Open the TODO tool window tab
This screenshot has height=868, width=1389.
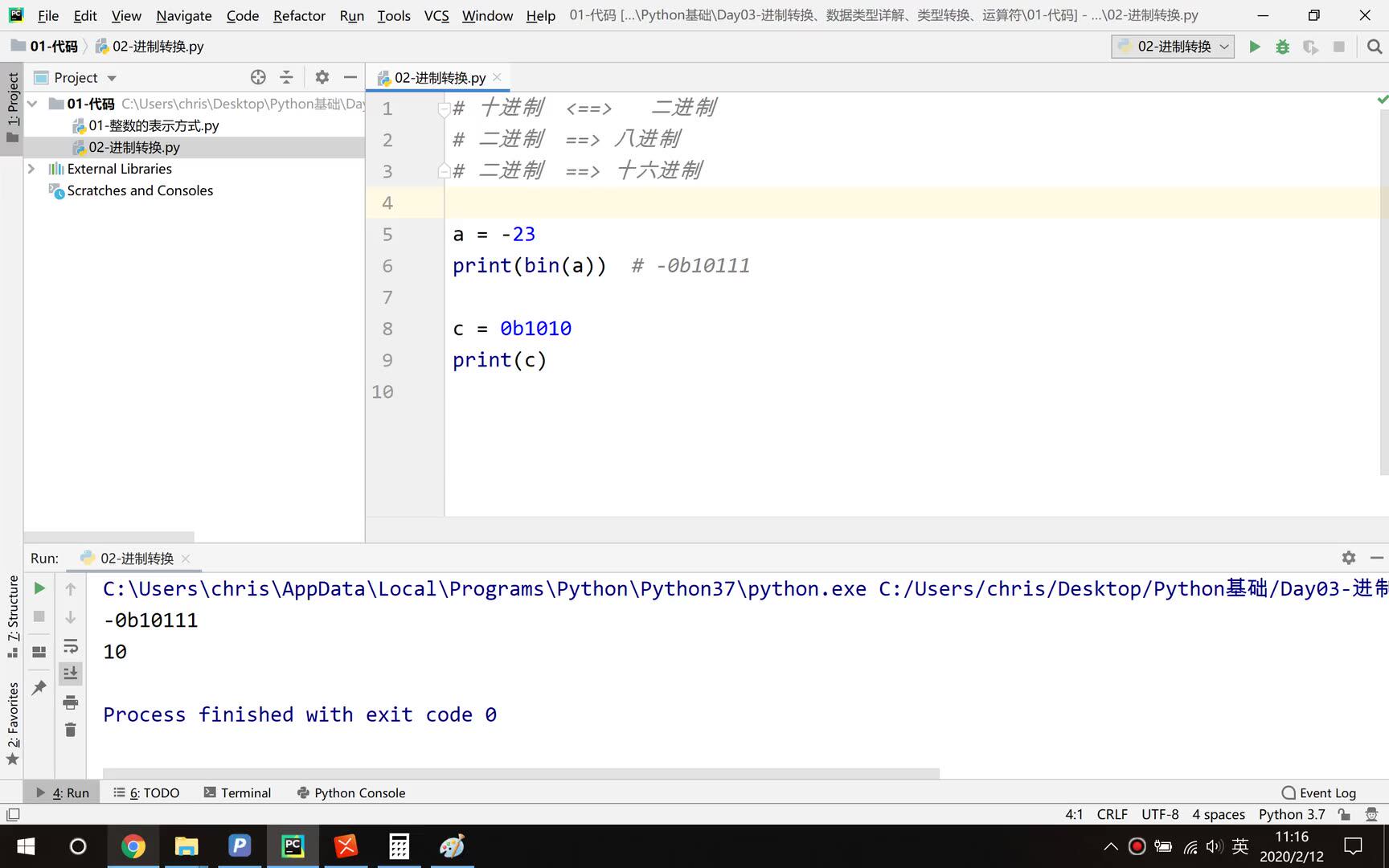(147, 792)
